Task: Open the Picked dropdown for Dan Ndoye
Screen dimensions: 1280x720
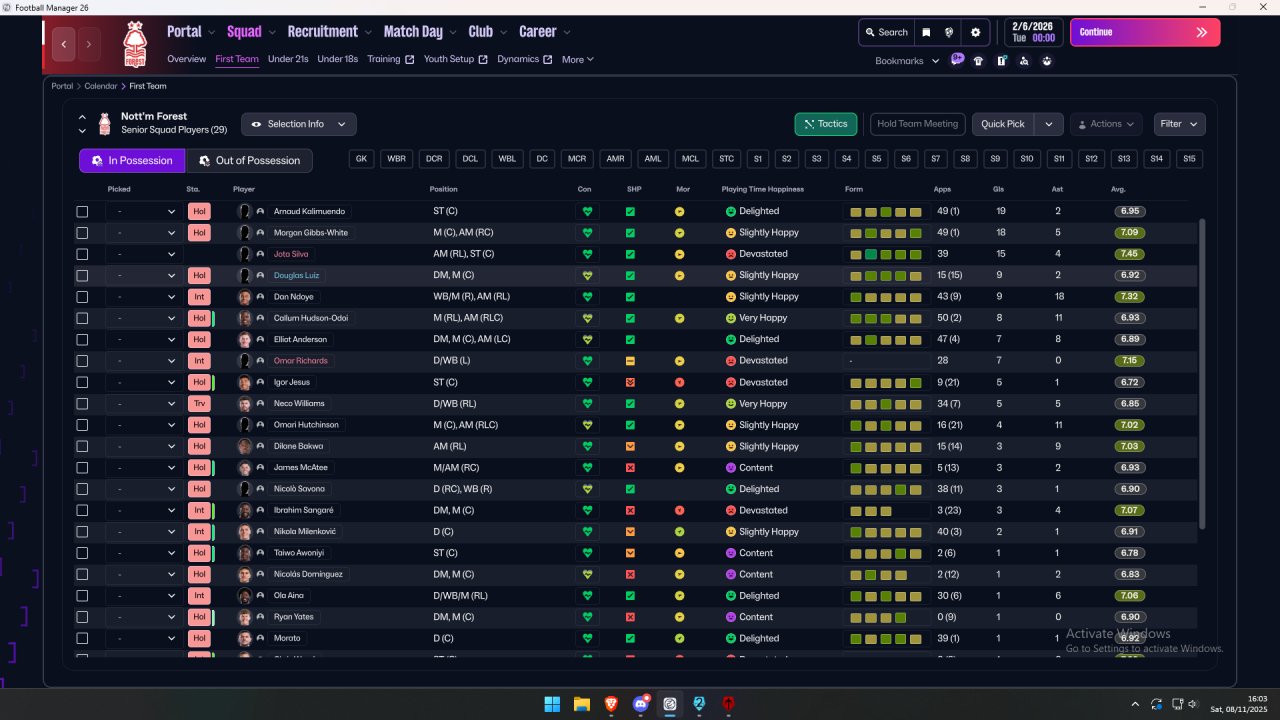Action: pyautogui.click(x=144, y=297)
